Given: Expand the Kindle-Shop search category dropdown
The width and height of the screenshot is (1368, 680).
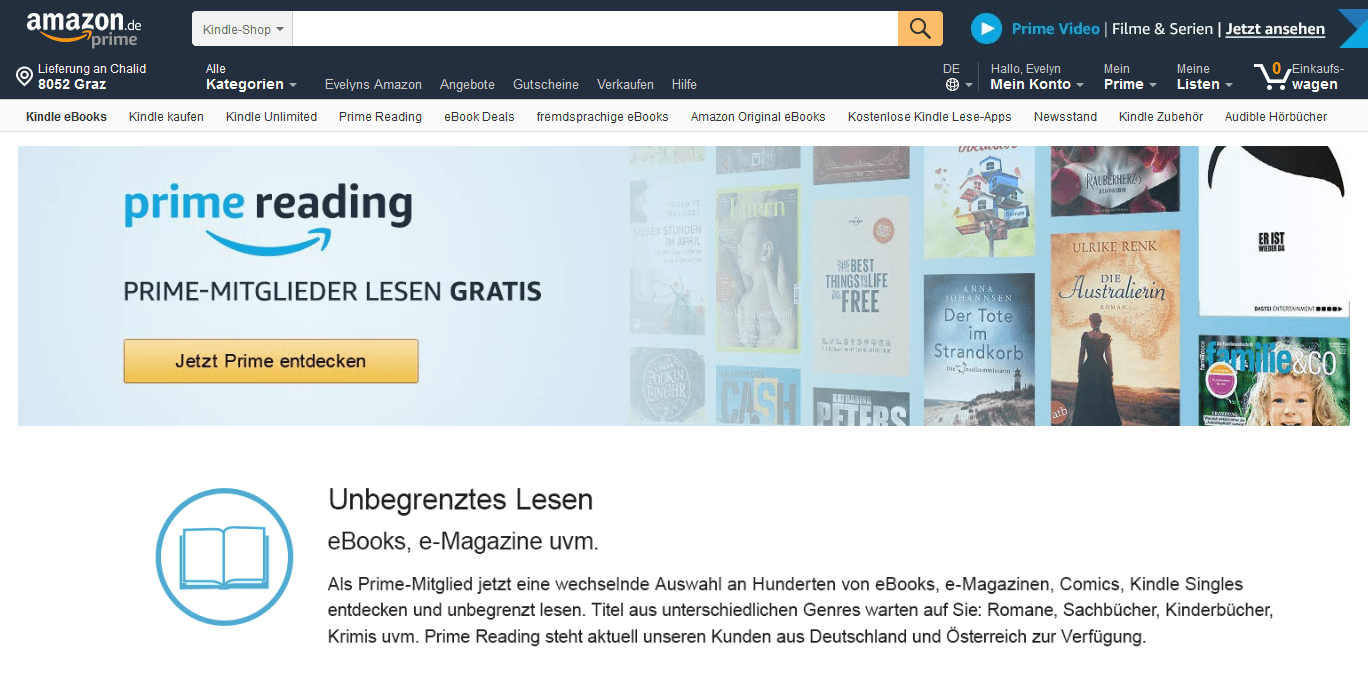Looking at the screenshot, I should coord(242,29).
